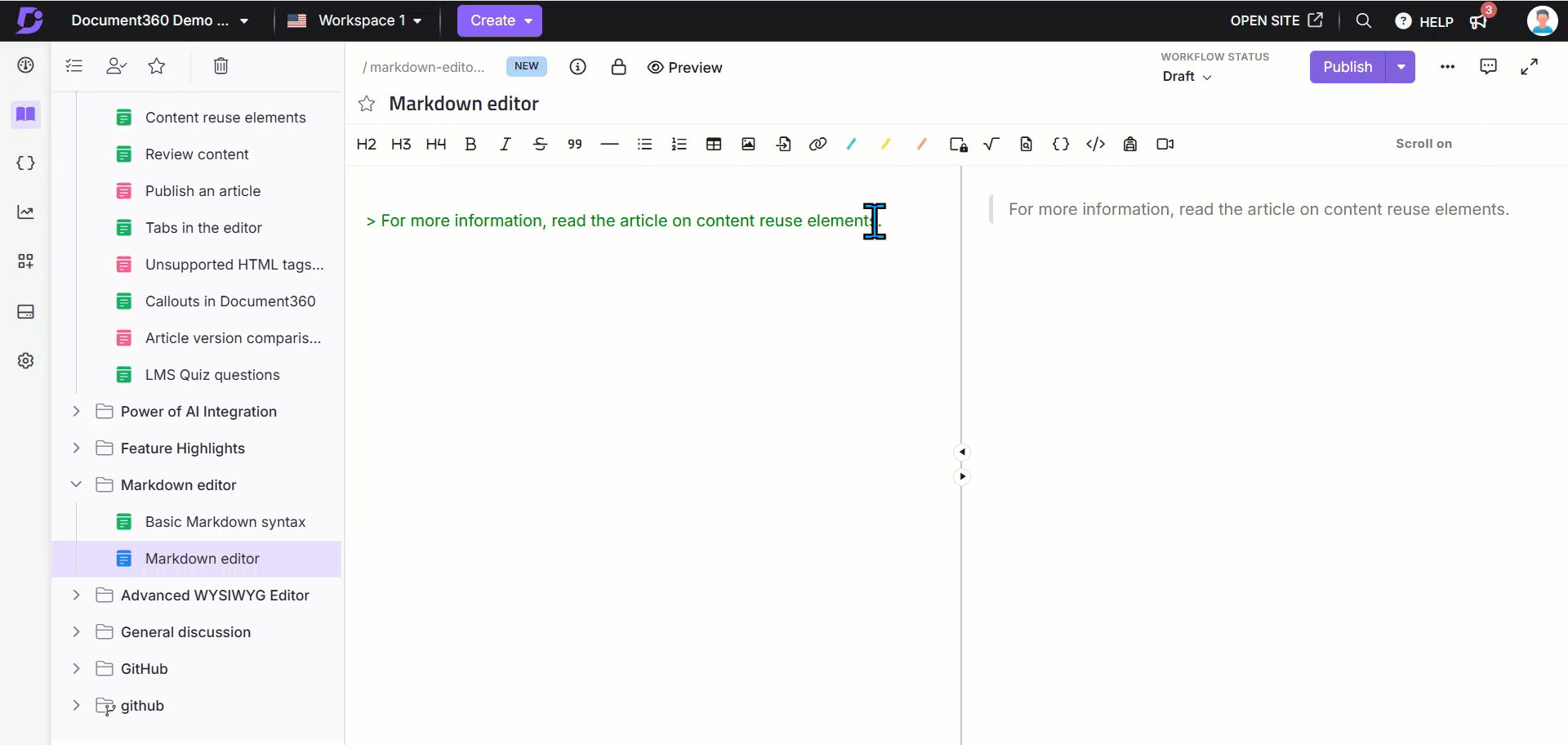Toggle the article lock icon
This screenshot has width=1568, height=745.
pyautogui.click(x=618, y=67)
